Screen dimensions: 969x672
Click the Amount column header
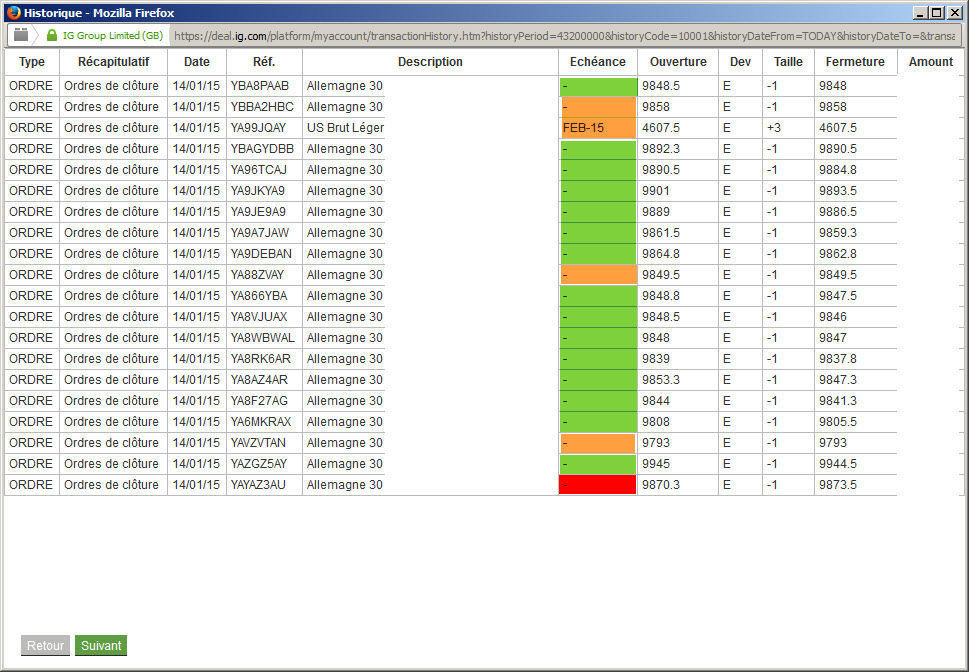931,62
